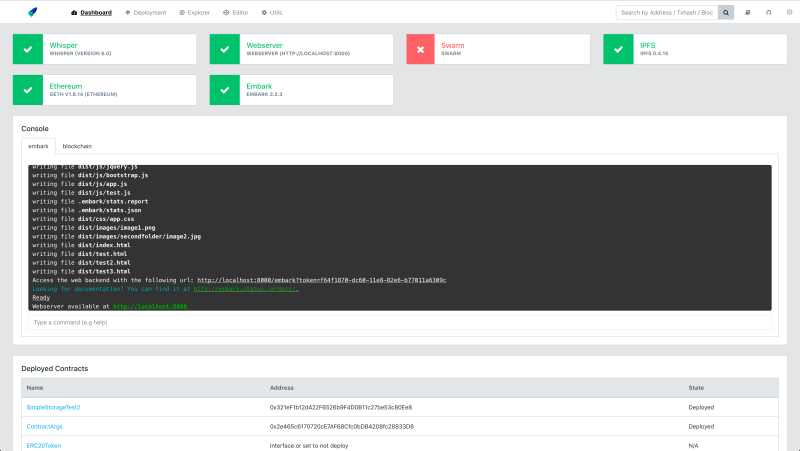800x451 pixels.
Task: Go to the Deployment section
Action: pyautogui.click(x=145, y=12)
